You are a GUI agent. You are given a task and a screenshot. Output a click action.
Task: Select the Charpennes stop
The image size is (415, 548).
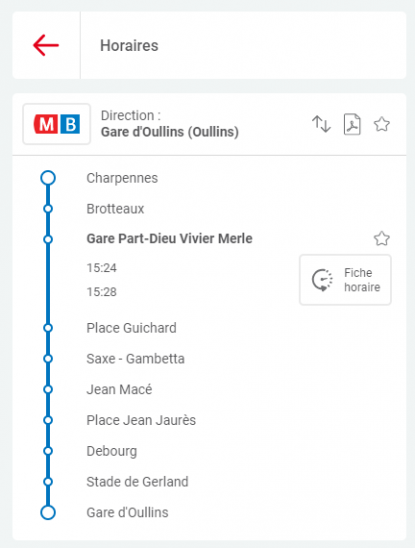122,178
